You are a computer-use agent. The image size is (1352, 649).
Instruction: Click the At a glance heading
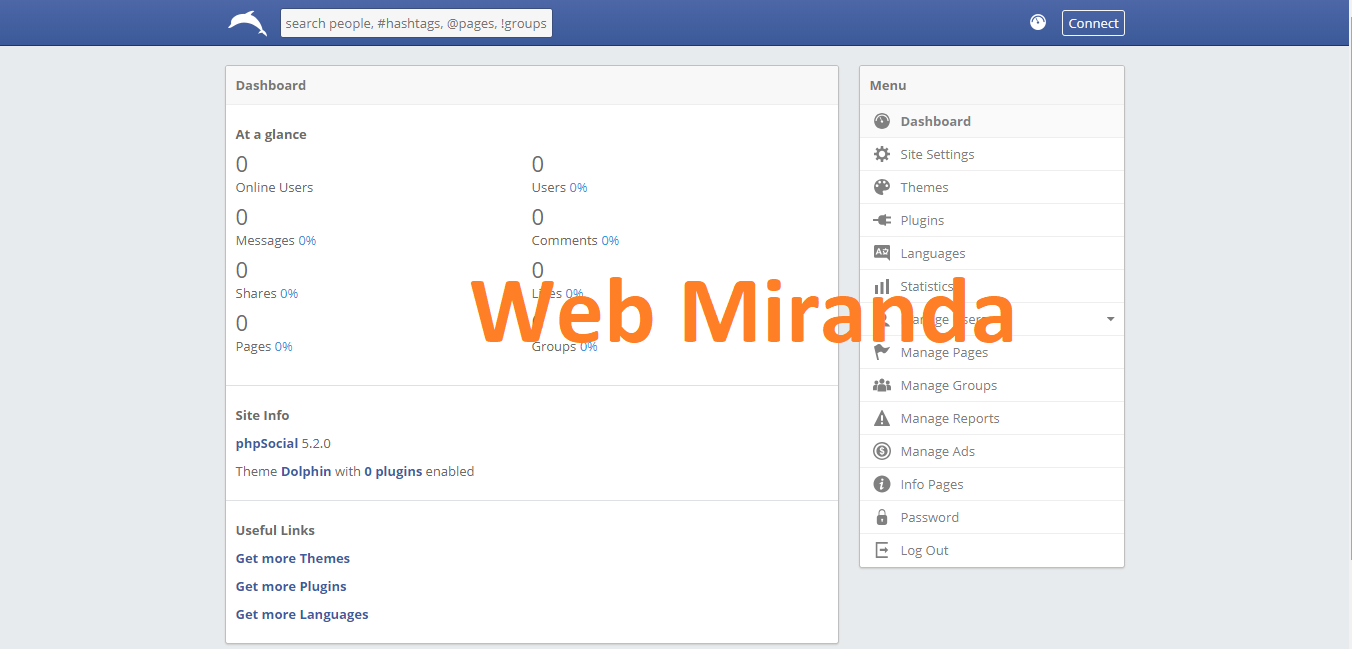tap(271, 134)
